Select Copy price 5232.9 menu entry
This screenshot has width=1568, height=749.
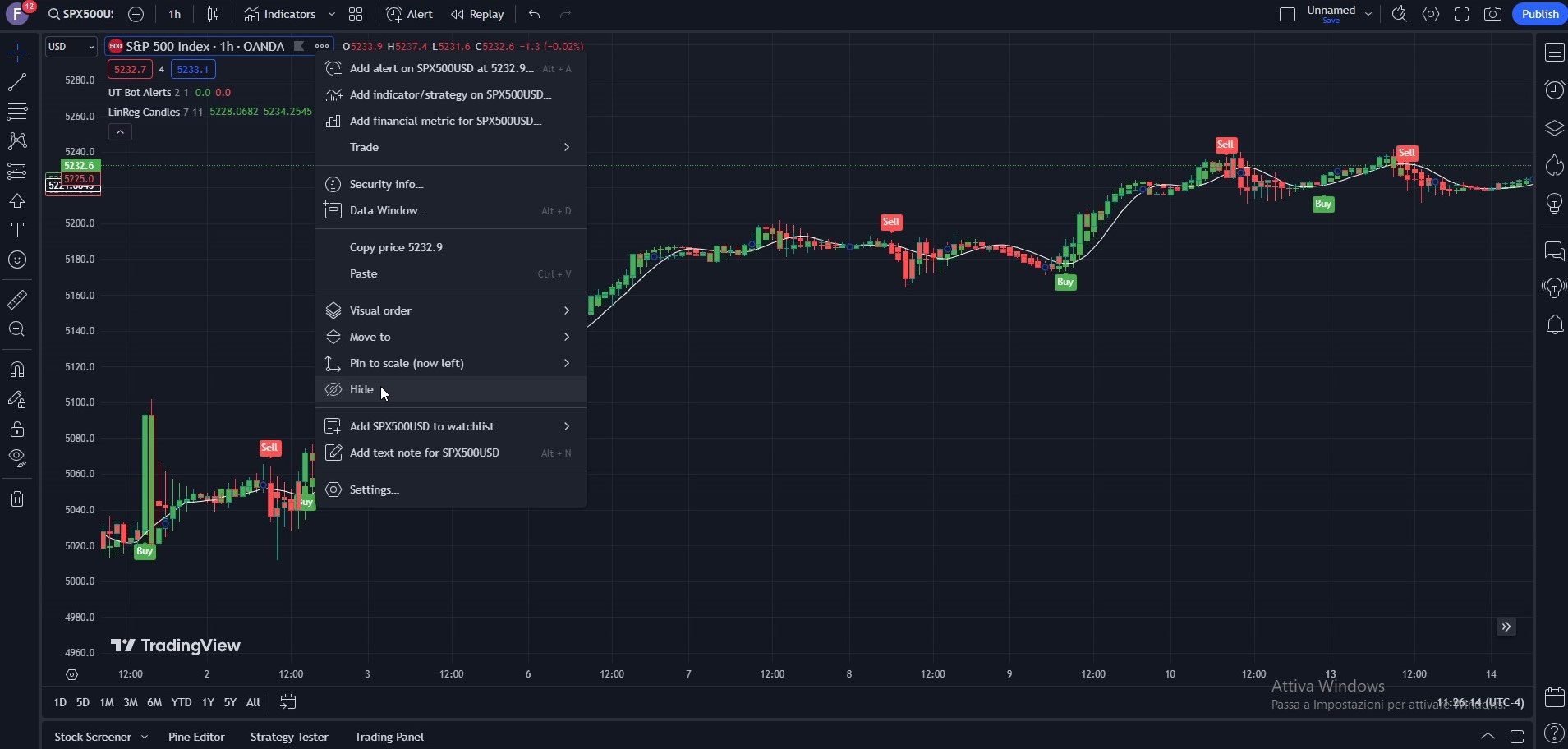click(395, 246)
